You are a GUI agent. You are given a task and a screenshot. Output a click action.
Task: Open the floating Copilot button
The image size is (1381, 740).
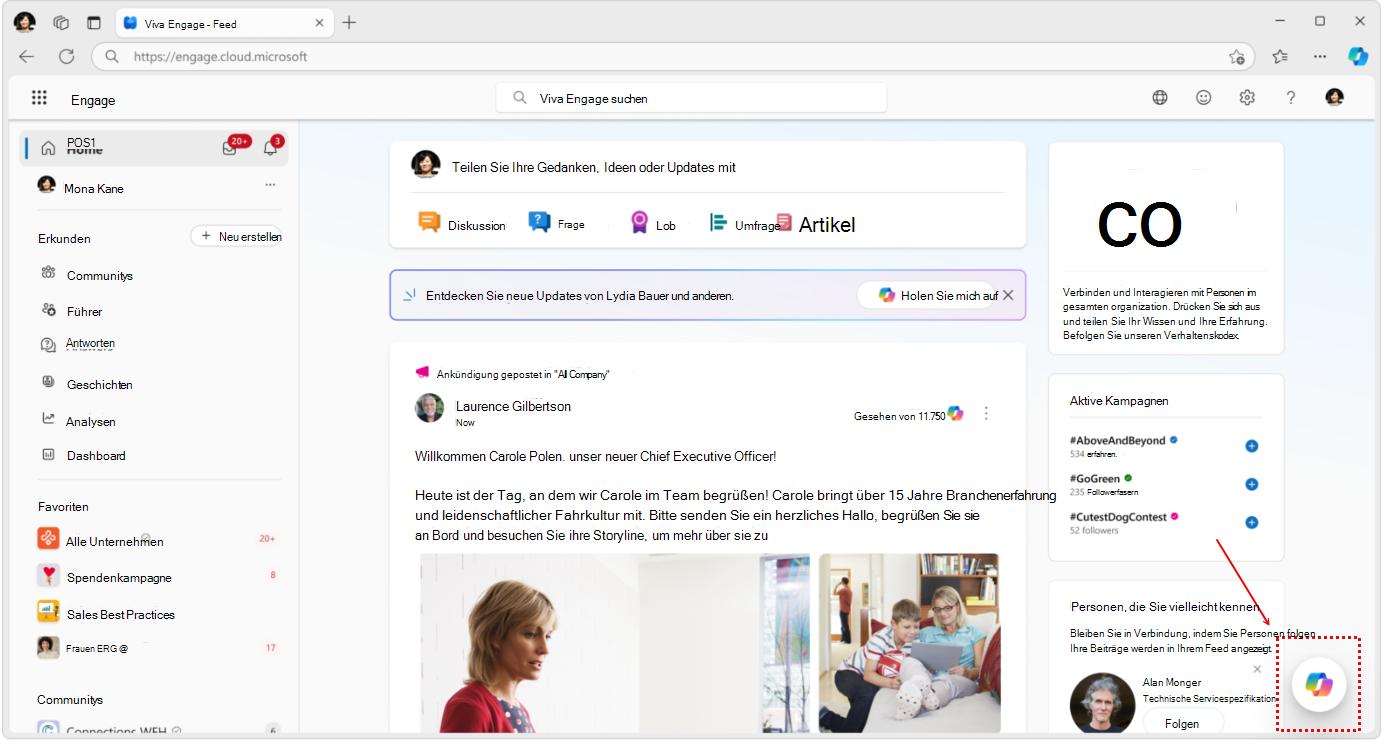tap(1319, 684)
